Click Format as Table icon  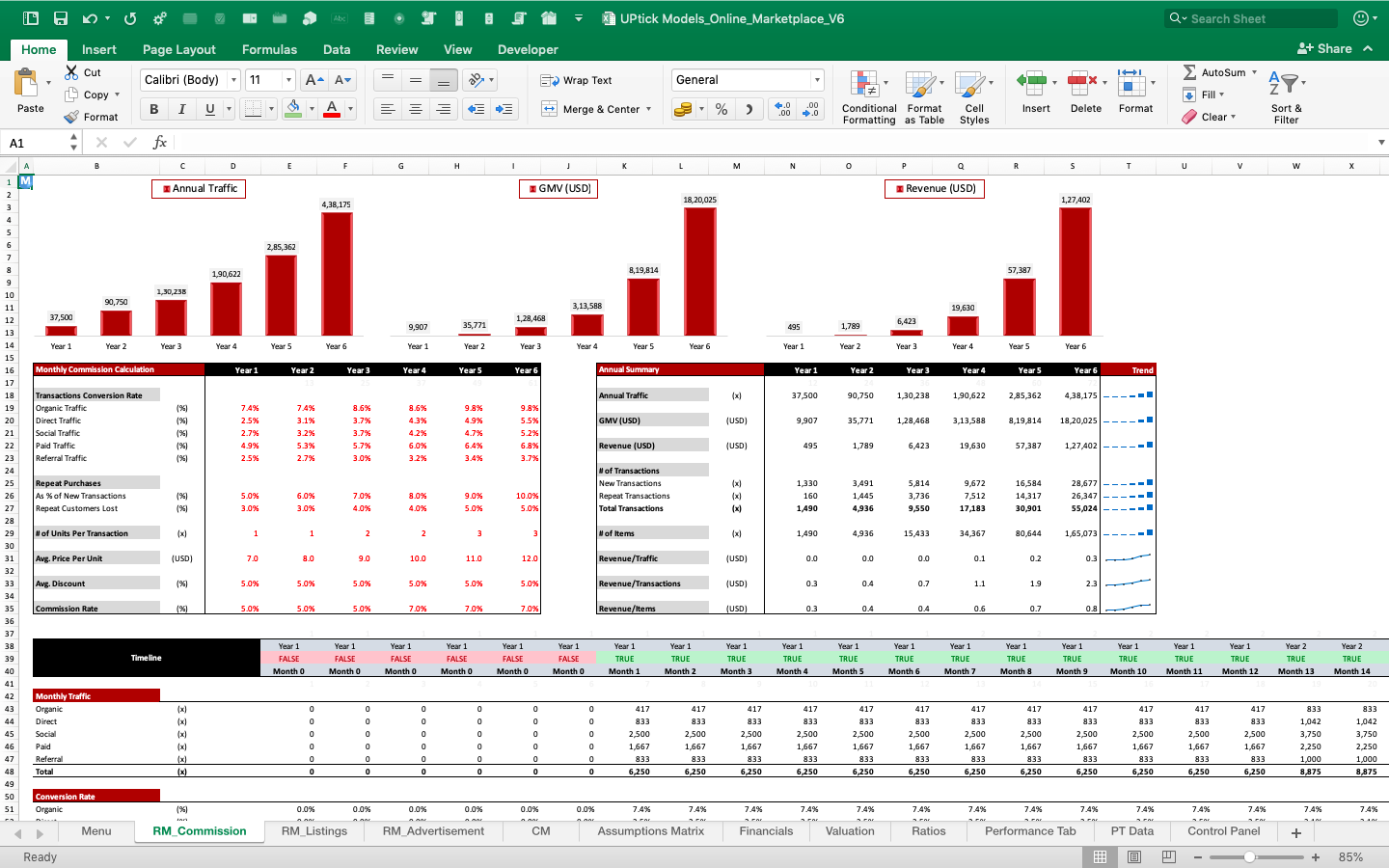point(920,85)
